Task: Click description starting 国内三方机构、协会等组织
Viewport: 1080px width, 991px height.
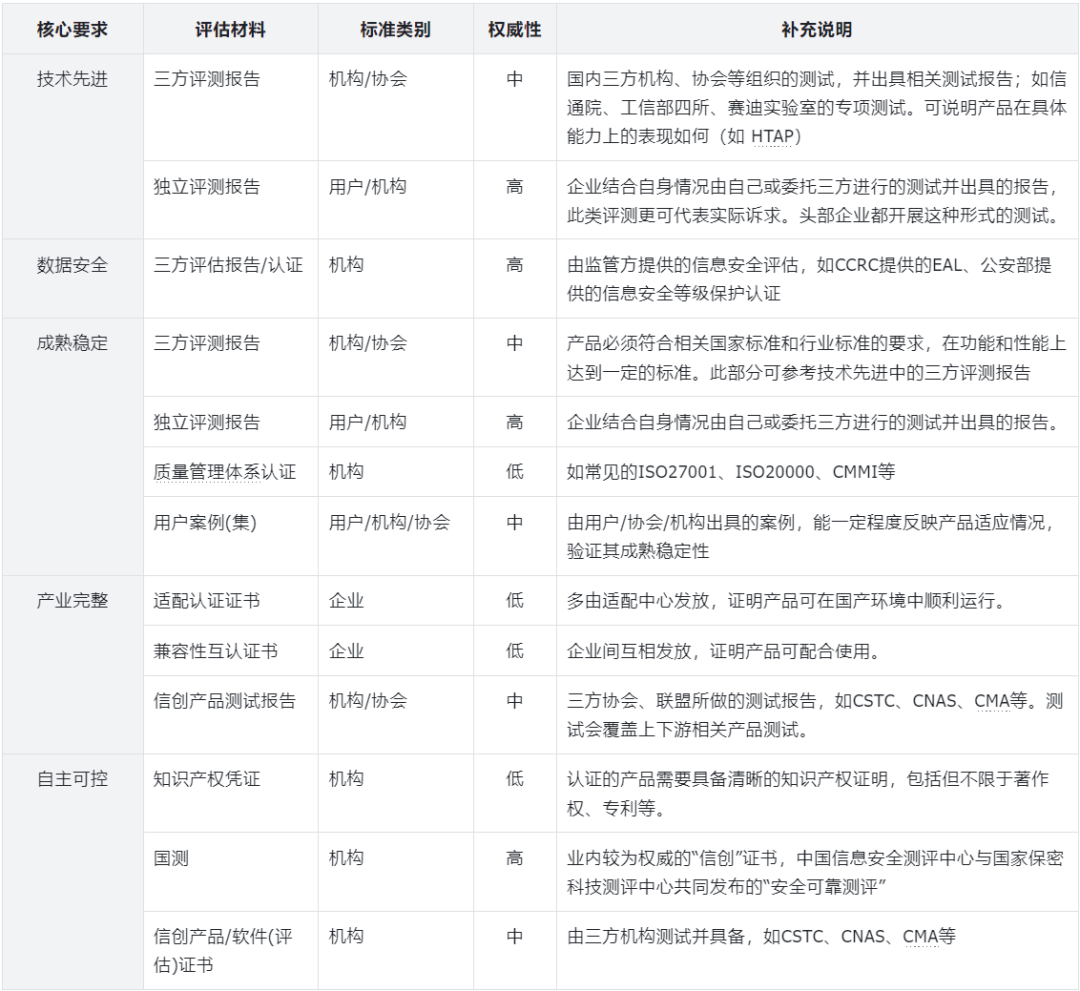Action: point(816,107)
